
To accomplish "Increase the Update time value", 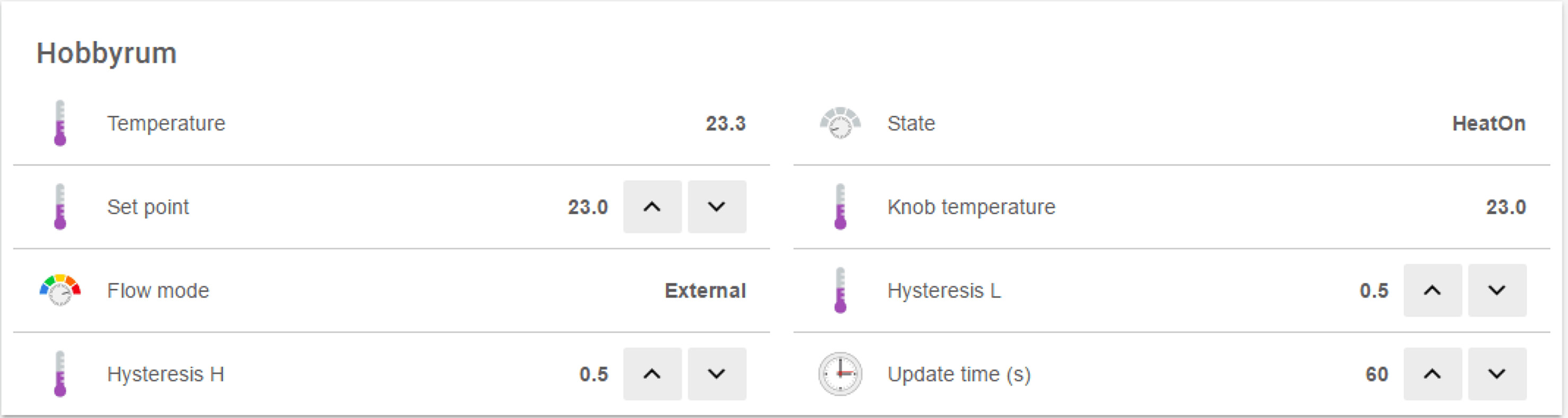I will (1432, 373).
